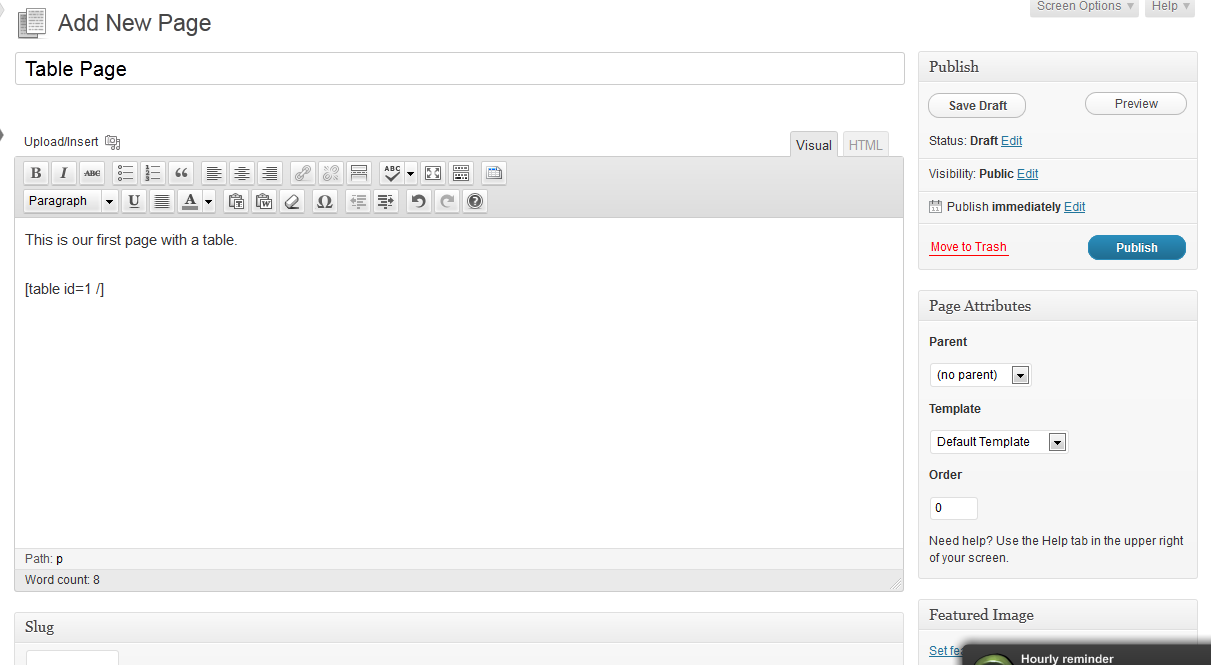This screenshot has width=1211, height=665.
Task: Toggle bold formatting in the editor toolbar
Action: [36, 173]
